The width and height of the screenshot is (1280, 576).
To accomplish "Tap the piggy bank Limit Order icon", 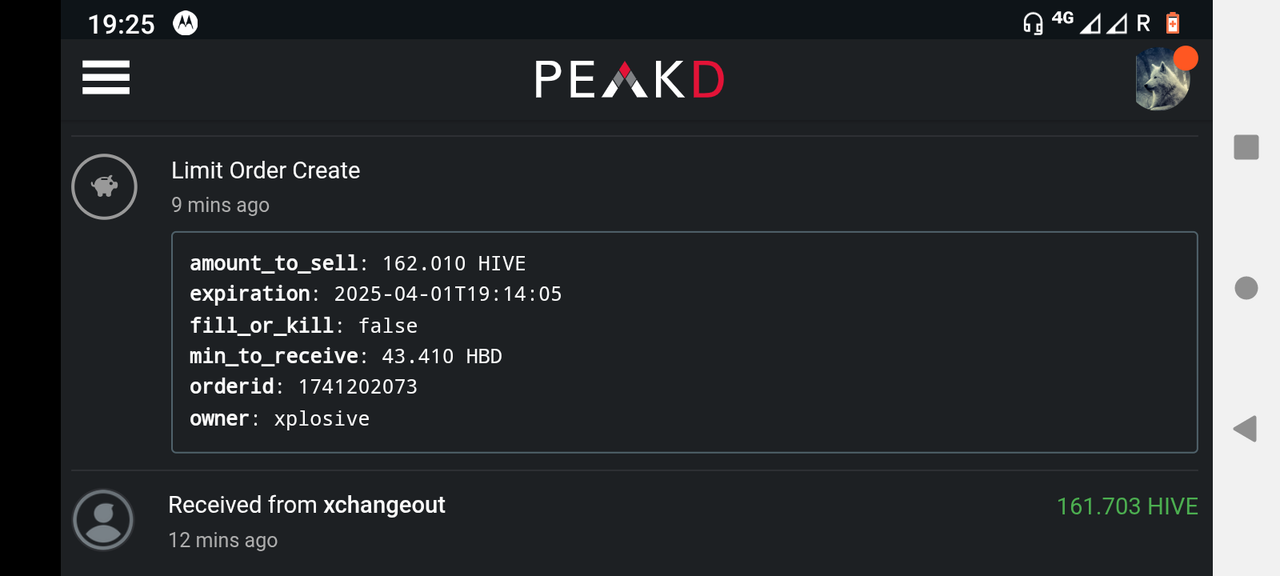I will click(104, 186).
